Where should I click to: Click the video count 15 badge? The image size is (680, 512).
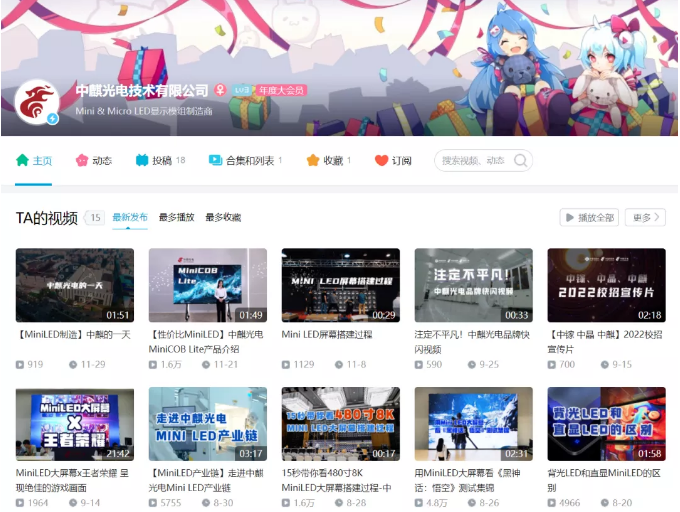(x=95, y=218)
